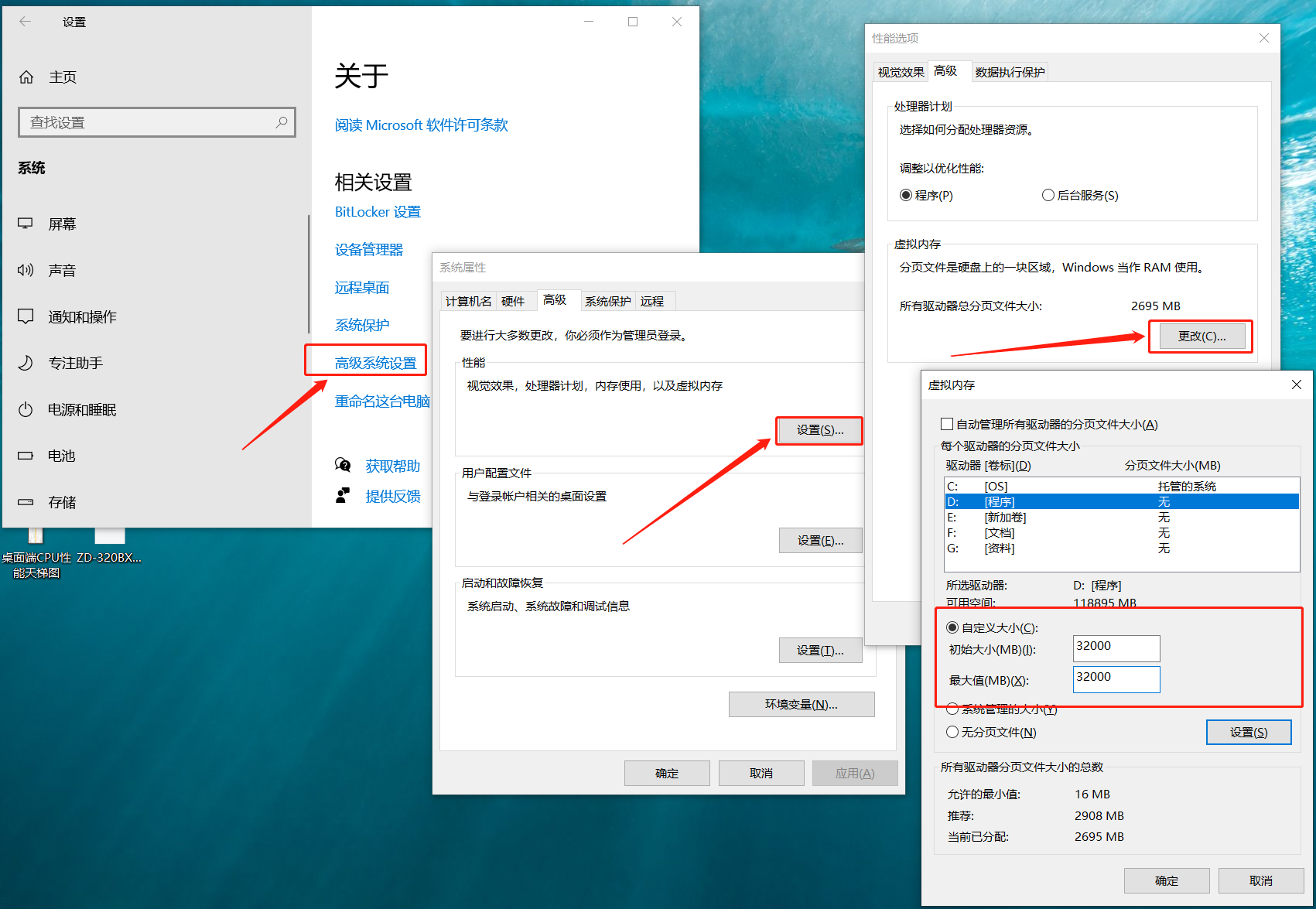The width and height of the screenshot is (1316, 909).
Task: Switch to the 视觉效果 tab
Action: coord(900,70)
